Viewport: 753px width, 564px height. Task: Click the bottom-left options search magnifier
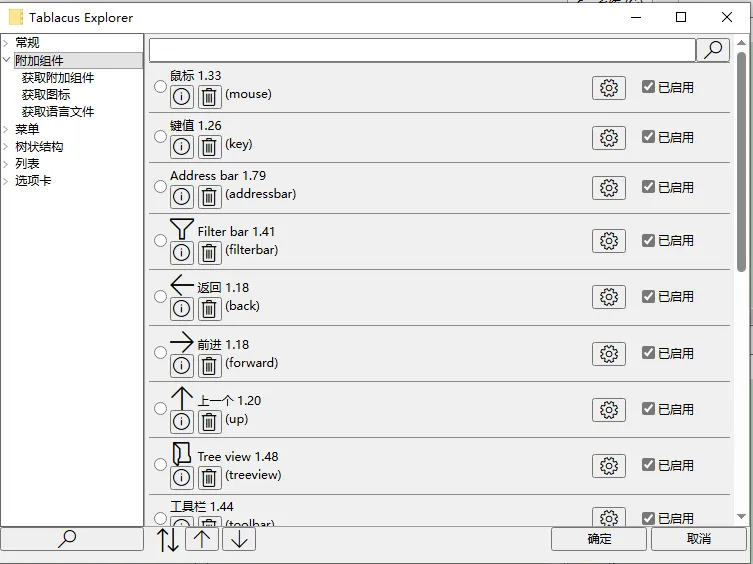tap(72, 539)
